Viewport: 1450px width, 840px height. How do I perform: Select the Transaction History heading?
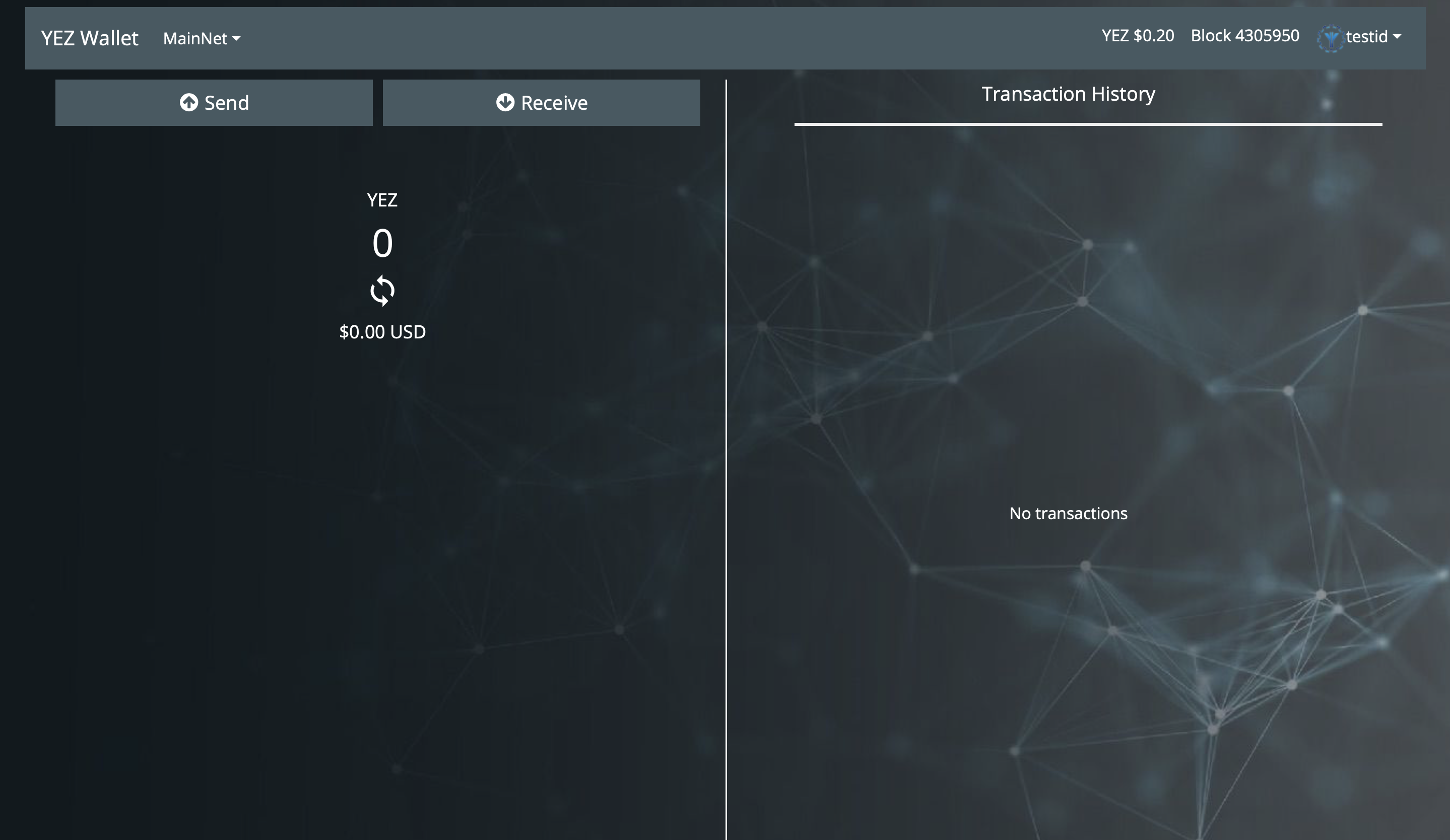click(1068, 94)
